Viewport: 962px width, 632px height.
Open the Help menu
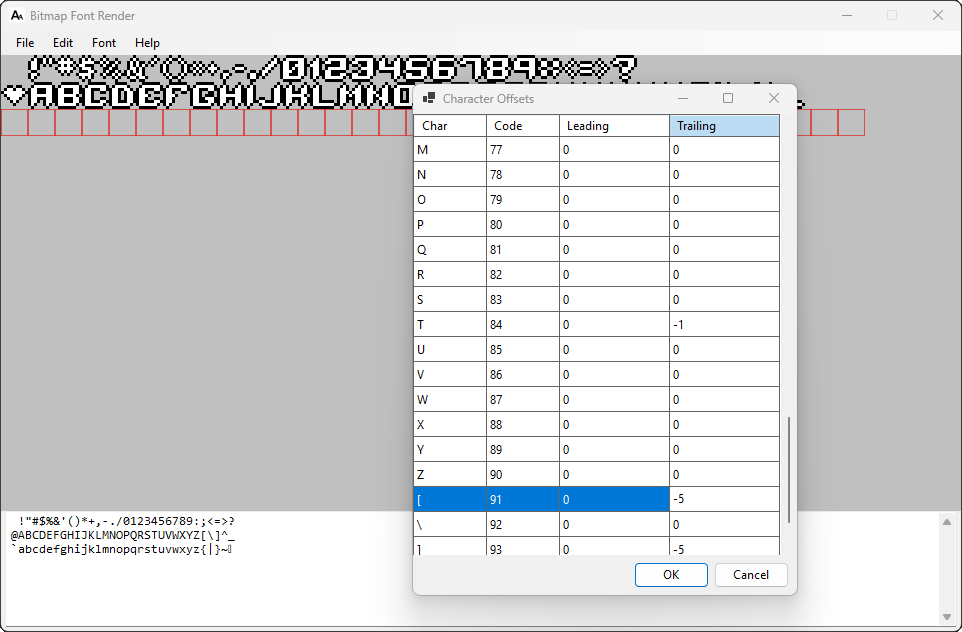tap(147, 43)
